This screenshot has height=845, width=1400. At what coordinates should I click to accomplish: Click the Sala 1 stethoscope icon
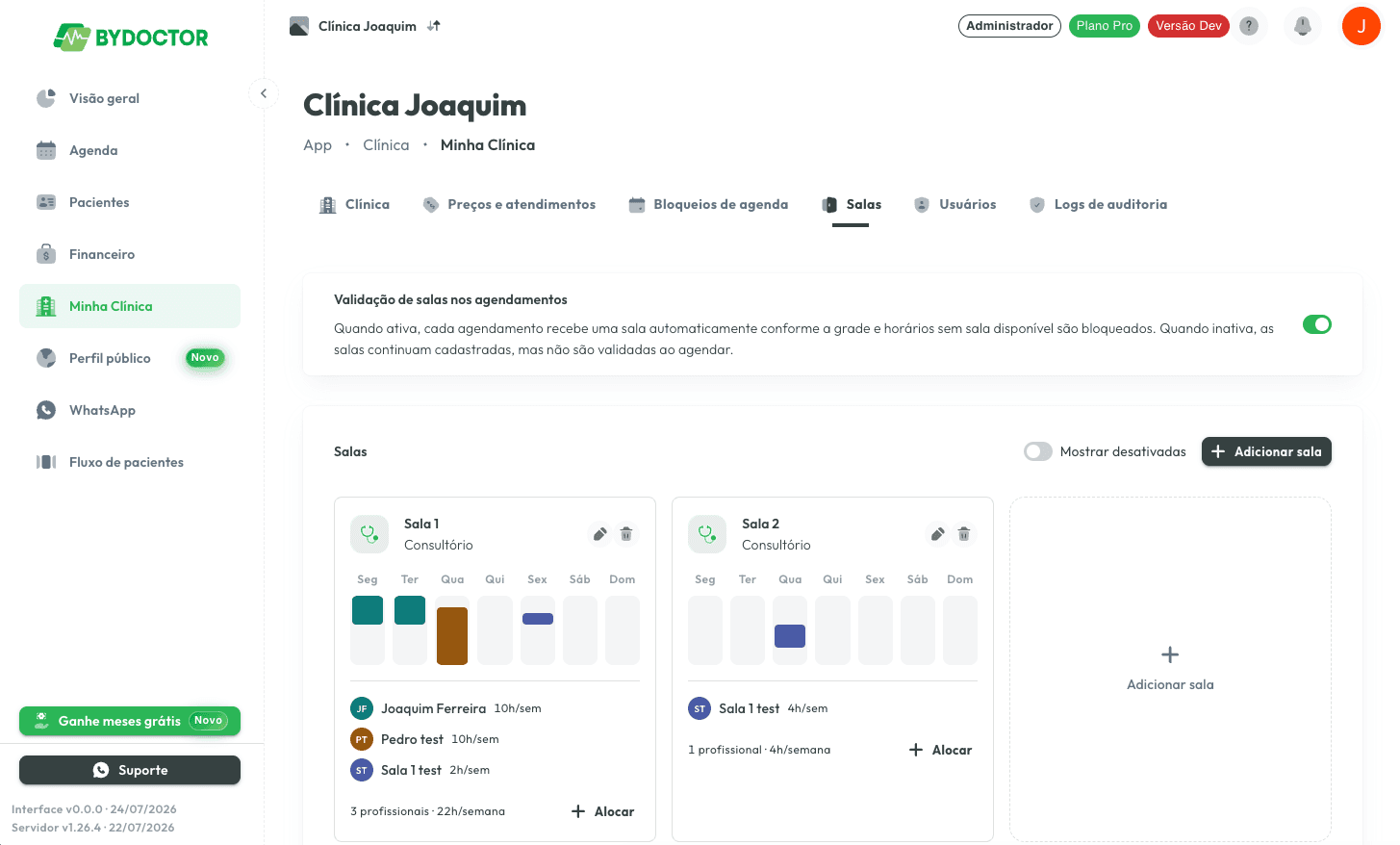pos(369,534)
